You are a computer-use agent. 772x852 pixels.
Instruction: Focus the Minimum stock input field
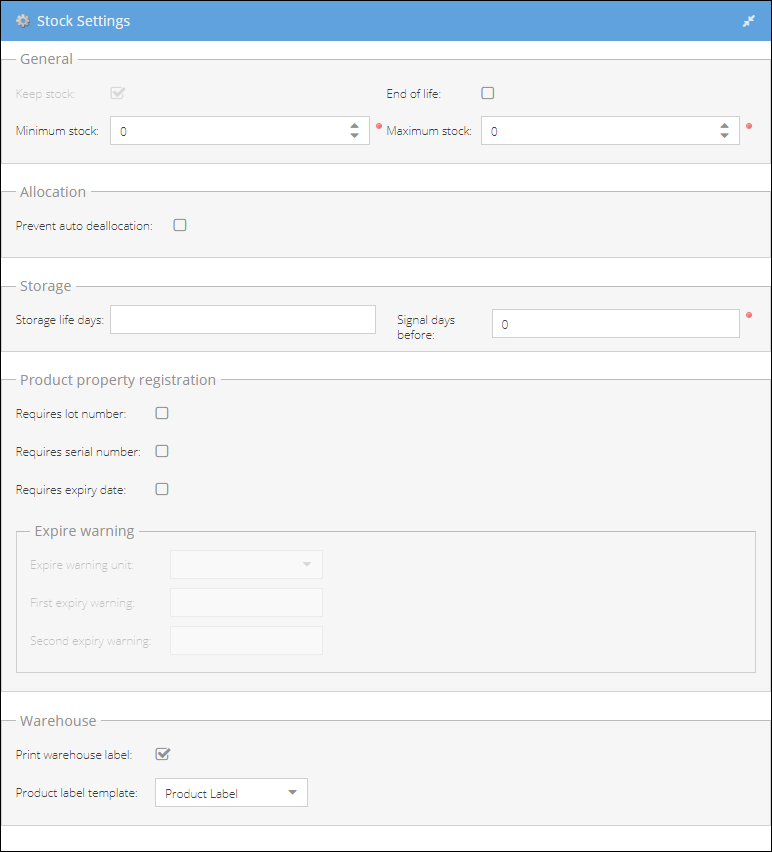click(229, 130)
